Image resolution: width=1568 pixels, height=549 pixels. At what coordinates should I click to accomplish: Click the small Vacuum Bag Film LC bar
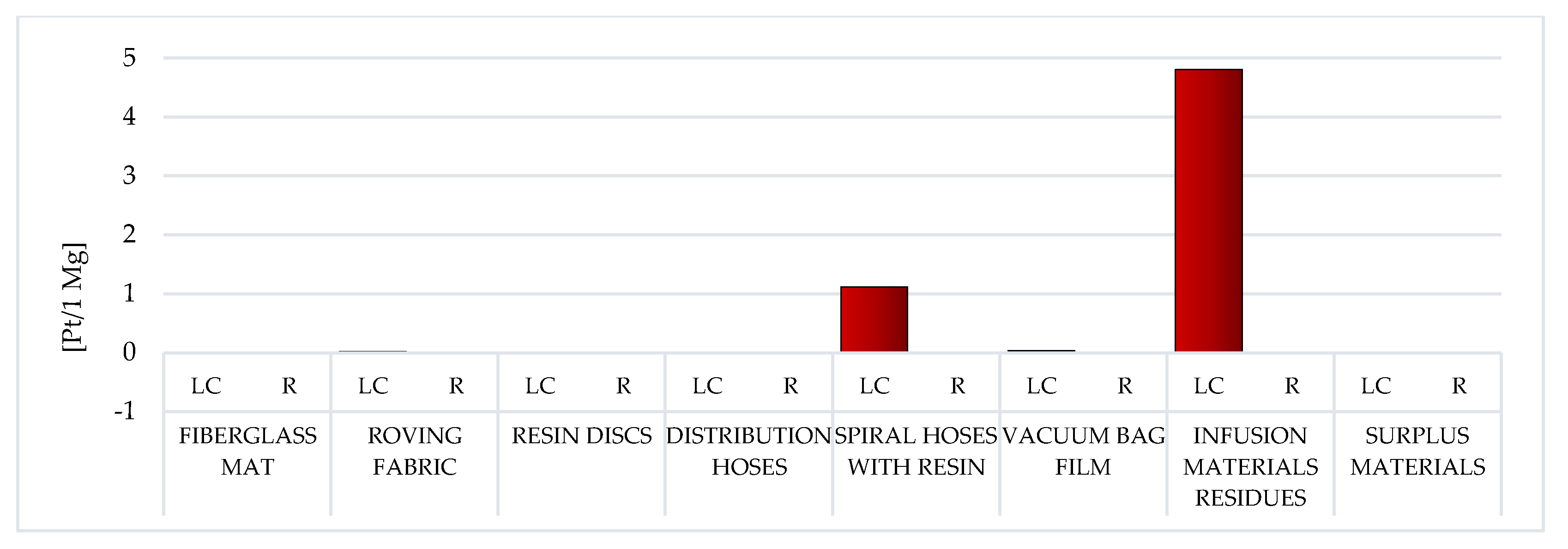[x=1041, y=350]
